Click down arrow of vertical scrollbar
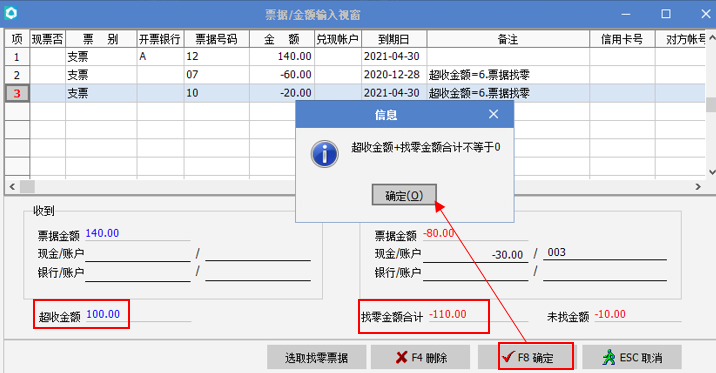716x373 pixels. tap(711, 172)
